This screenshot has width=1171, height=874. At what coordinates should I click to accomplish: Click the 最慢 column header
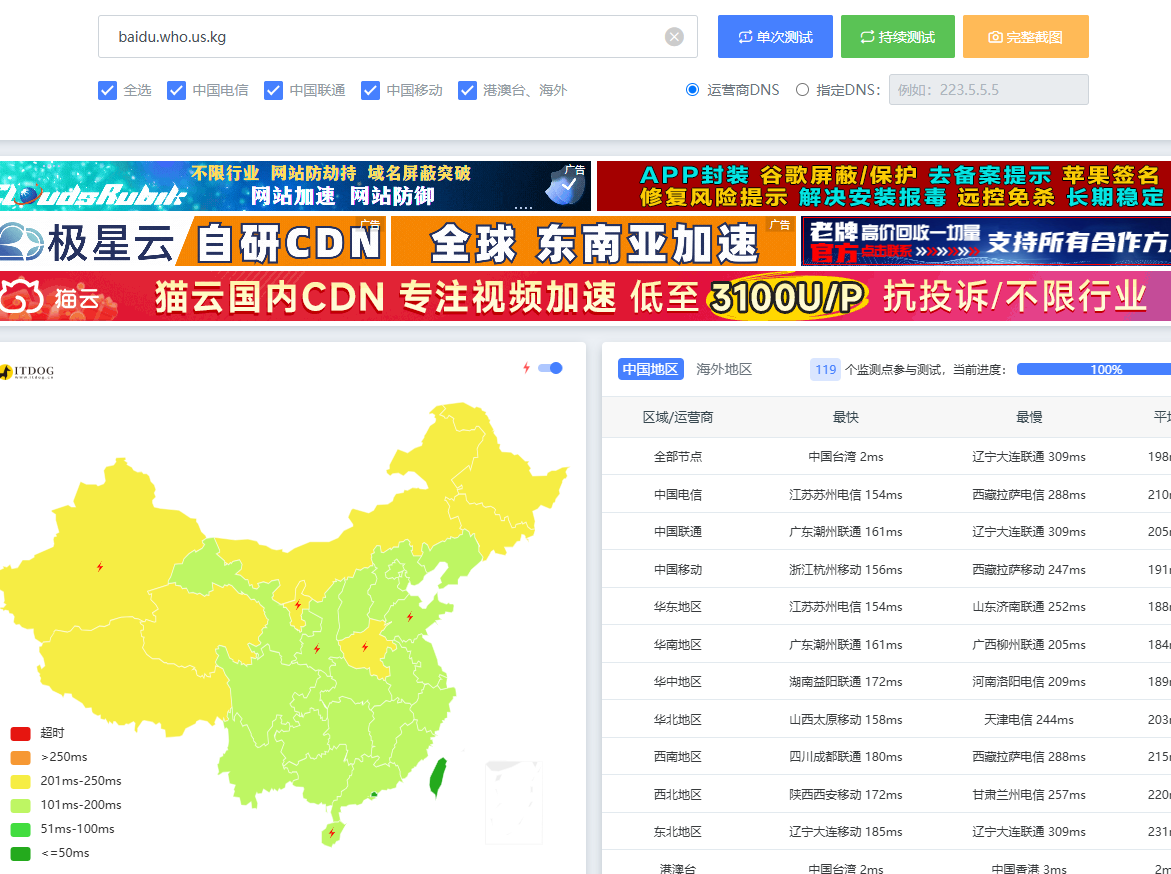[1029, 418]
